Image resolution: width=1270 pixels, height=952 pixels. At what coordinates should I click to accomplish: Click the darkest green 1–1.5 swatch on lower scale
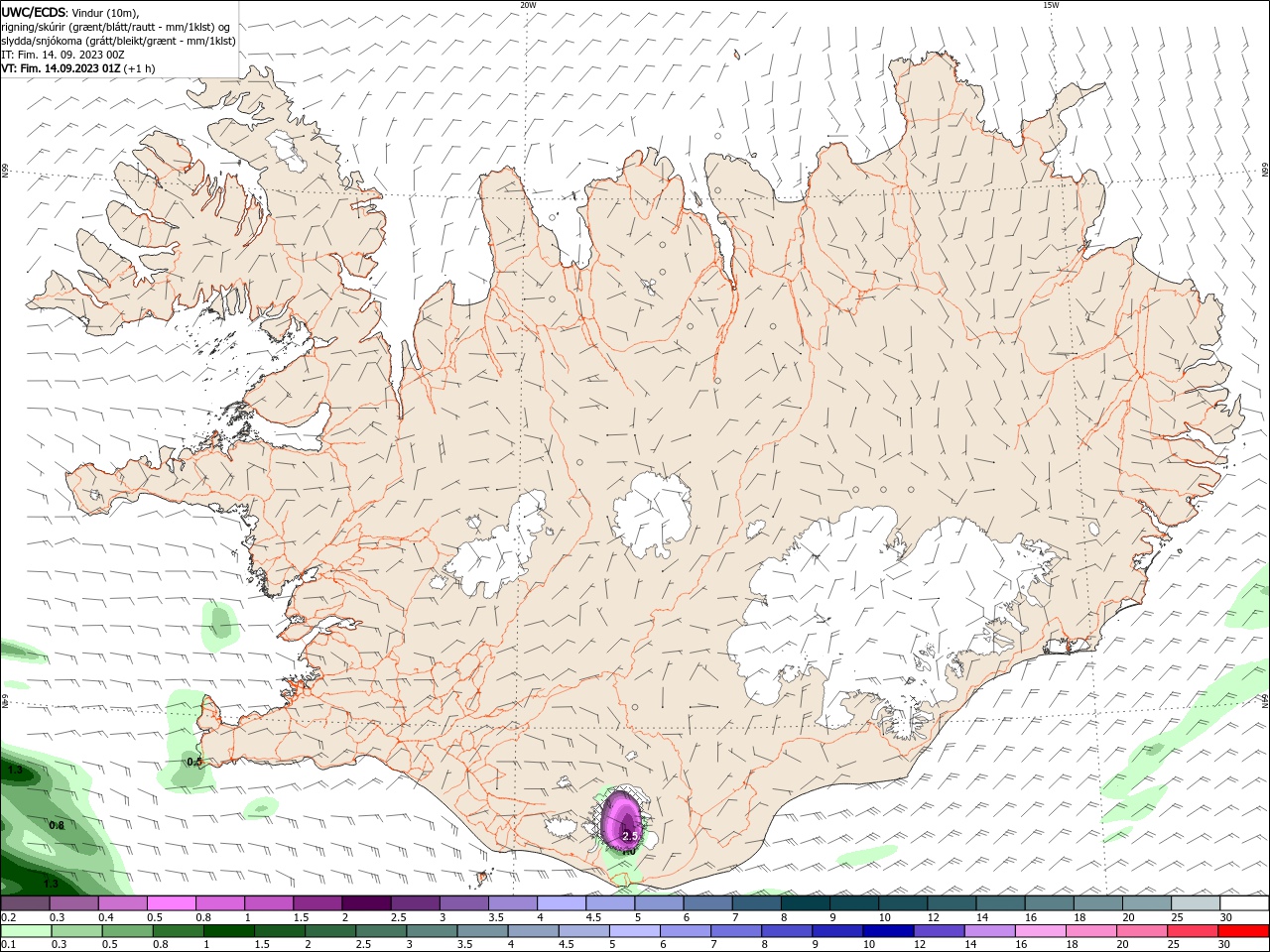point(227,931)
